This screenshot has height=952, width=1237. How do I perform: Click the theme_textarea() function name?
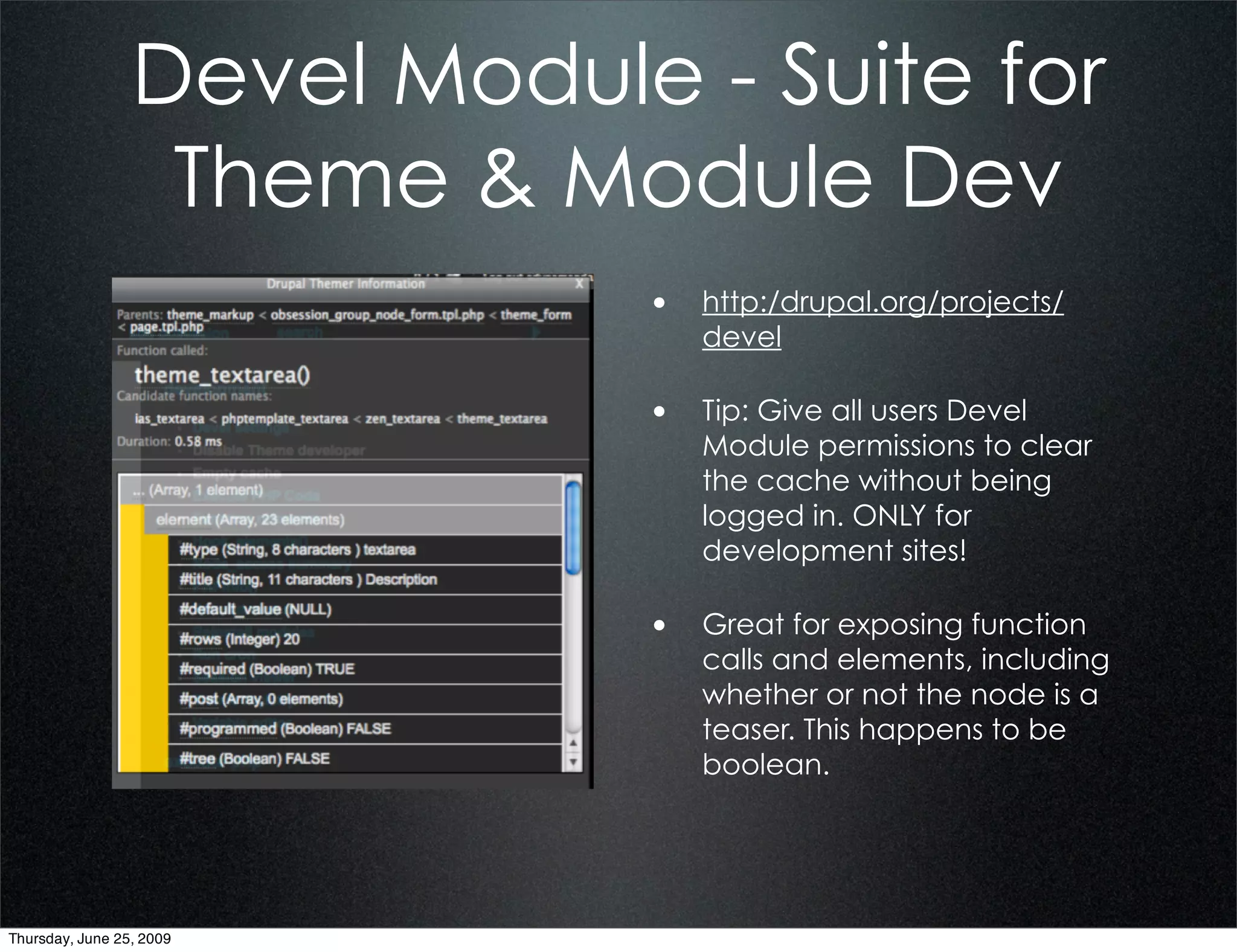(x=222, y=375)
